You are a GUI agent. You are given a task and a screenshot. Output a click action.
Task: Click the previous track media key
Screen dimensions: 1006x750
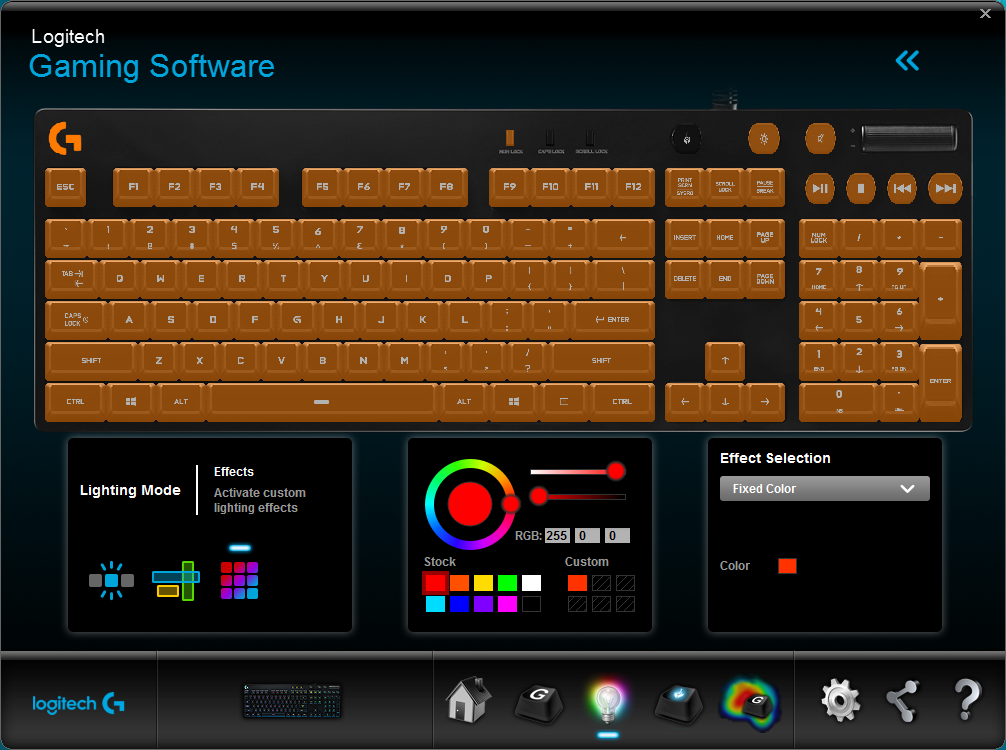point(902,188)
